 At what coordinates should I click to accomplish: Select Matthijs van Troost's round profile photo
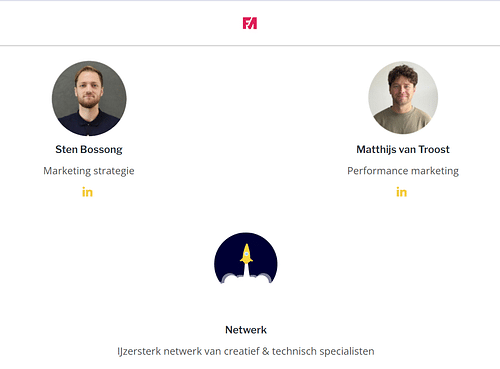click(403, 98)
